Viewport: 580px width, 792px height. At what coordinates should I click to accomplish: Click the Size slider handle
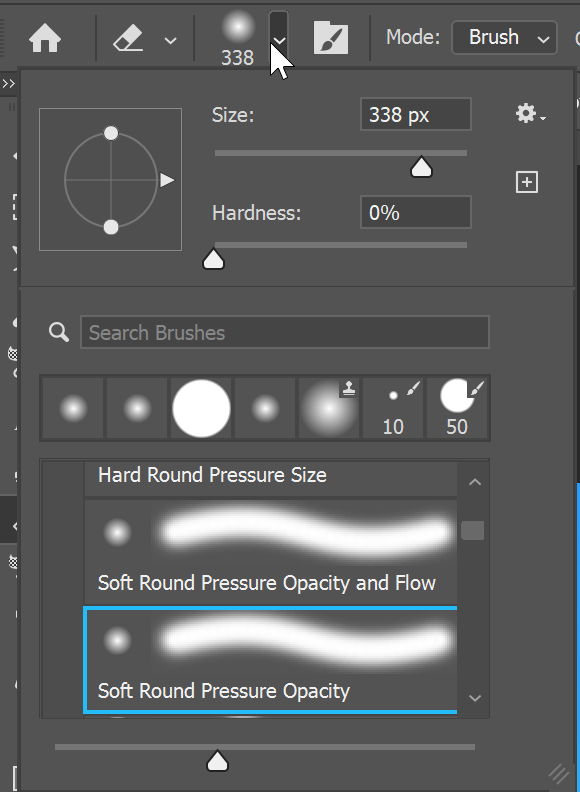pos(421,167)
